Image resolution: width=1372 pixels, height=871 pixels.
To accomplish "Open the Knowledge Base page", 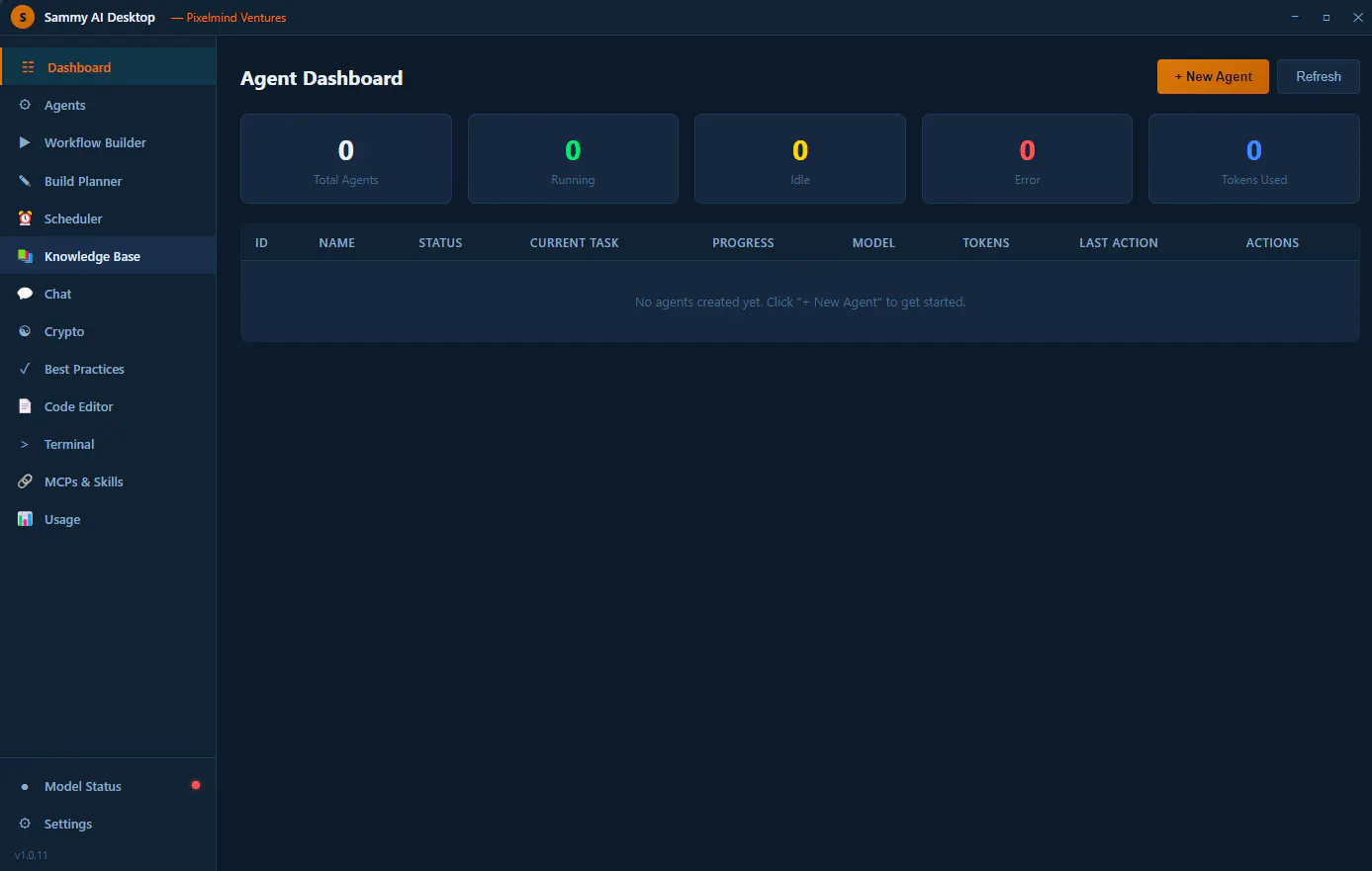I will 108,256.
